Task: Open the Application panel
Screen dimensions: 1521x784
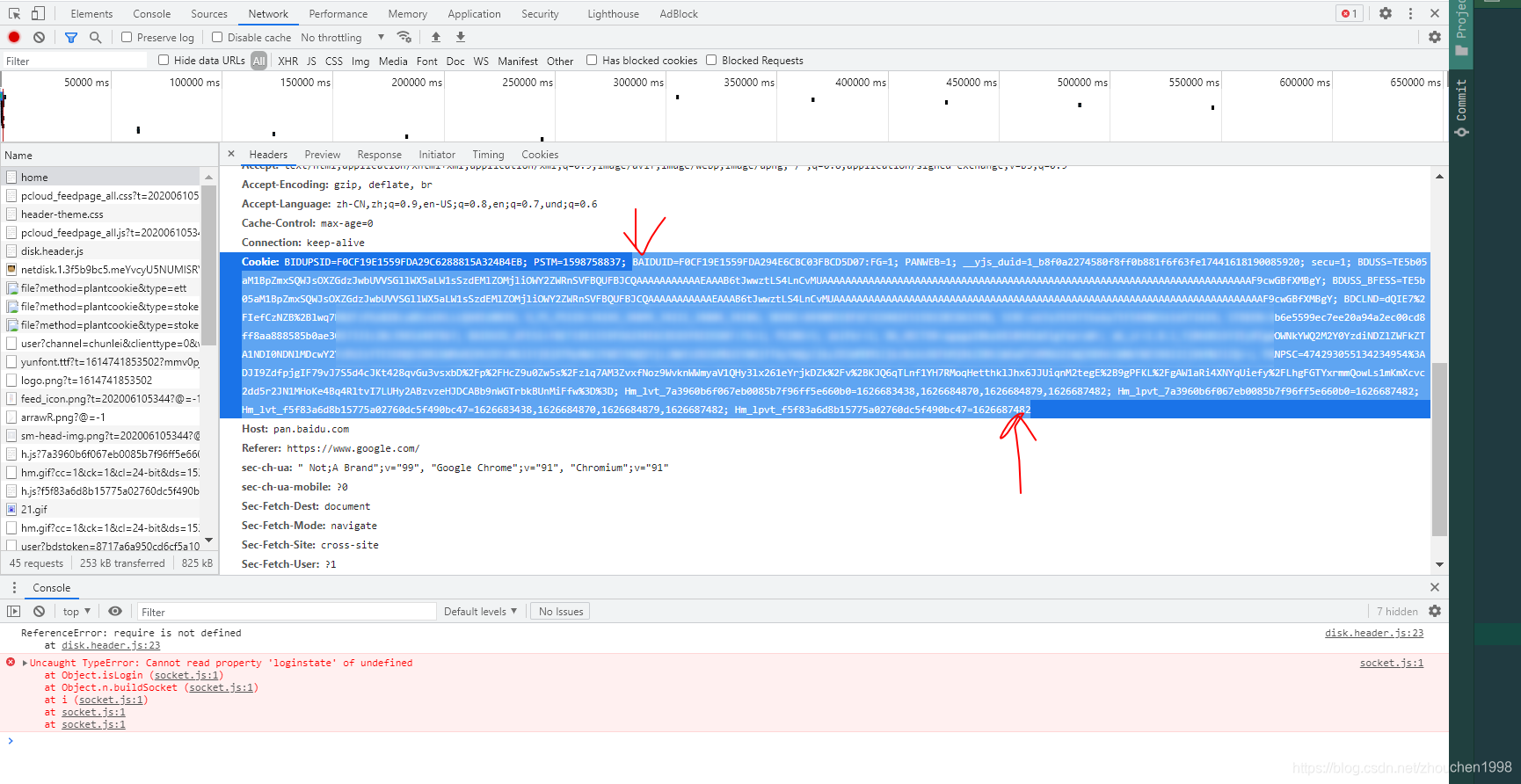Action: coord(474,13)
